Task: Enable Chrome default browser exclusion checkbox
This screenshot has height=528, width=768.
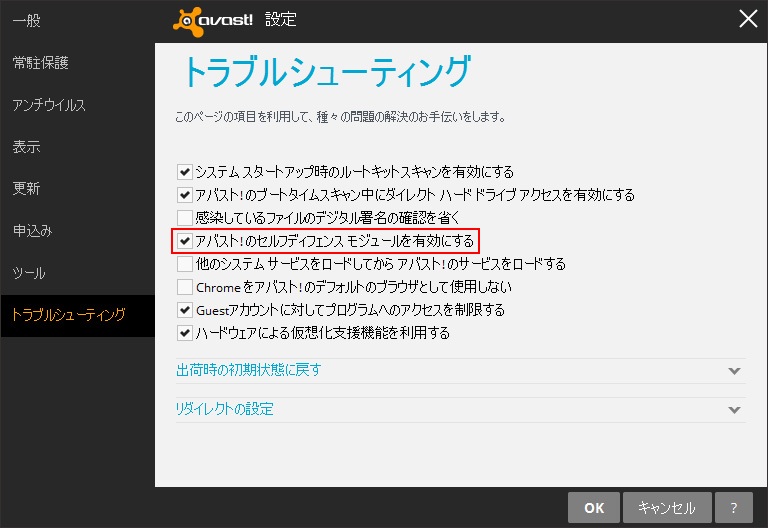Action: [x=184, y=287]
